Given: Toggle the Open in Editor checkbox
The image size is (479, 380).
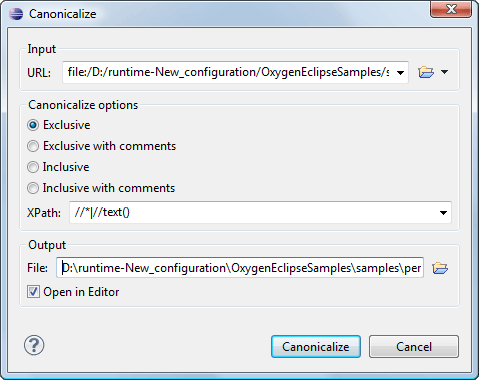Looking at the screenshot, I should pos(33,292).
